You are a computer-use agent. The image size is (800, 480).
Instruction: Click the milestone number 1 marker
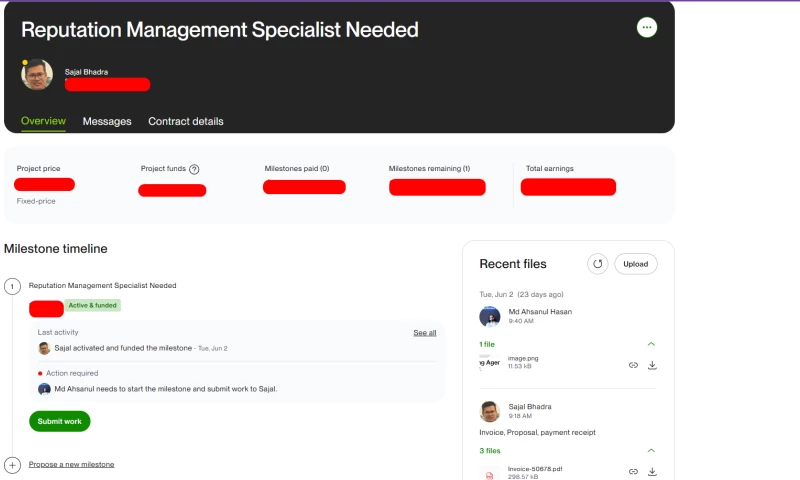tap(12, 286)
